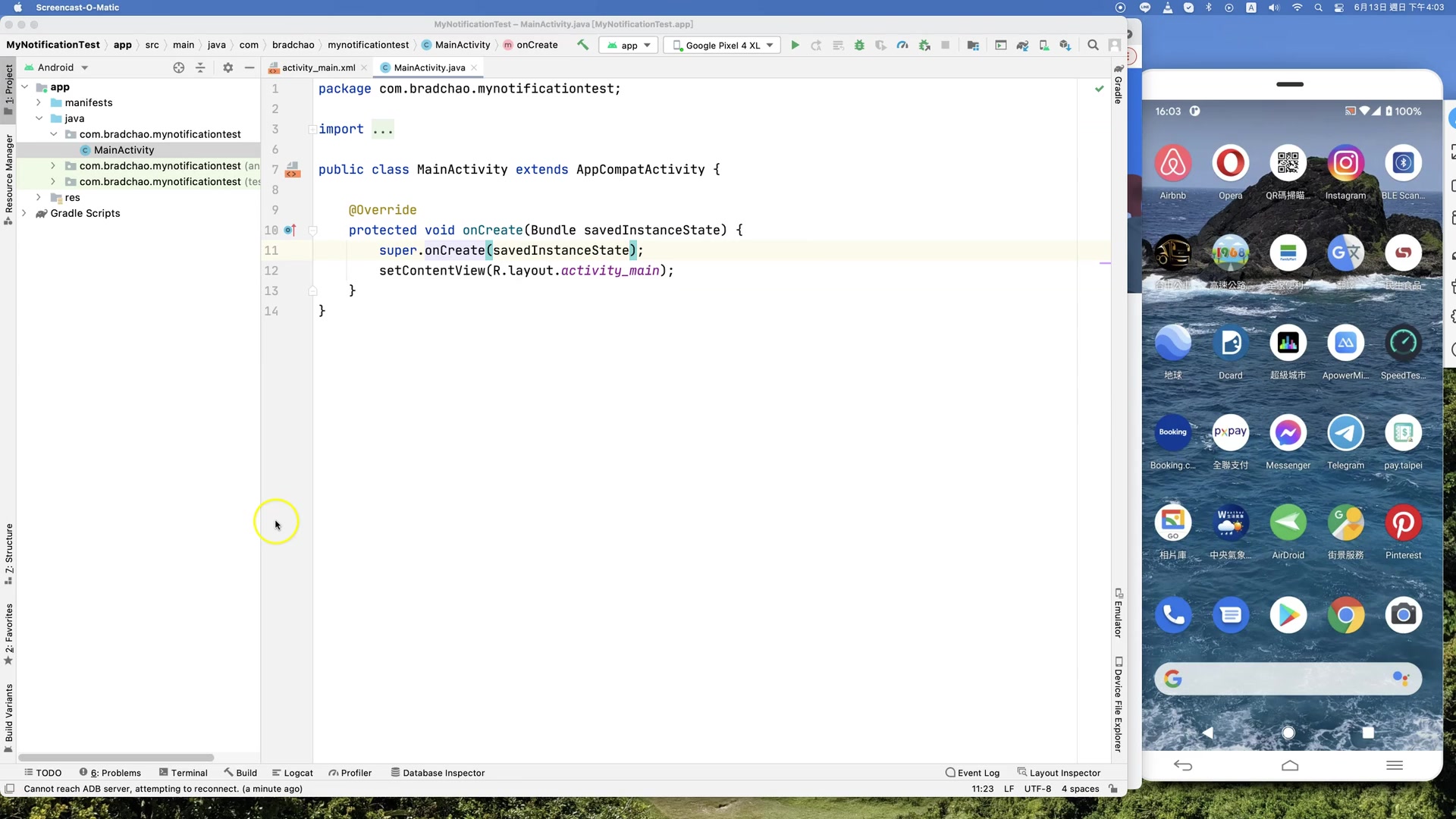This screenshot has height=819, width=1456.
Task: Click the green Run app button
Action: 795,45
